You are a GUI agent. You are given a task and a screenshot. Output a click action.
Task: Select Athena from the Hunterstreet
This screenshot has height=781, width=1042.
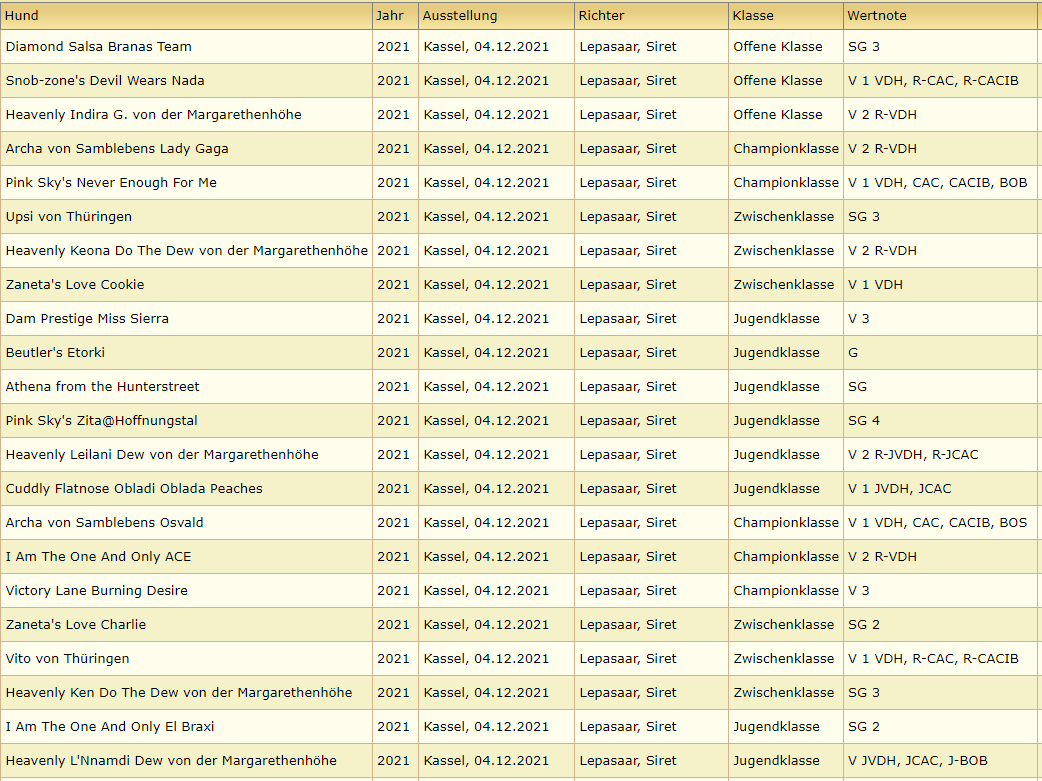tap(102, 386)
